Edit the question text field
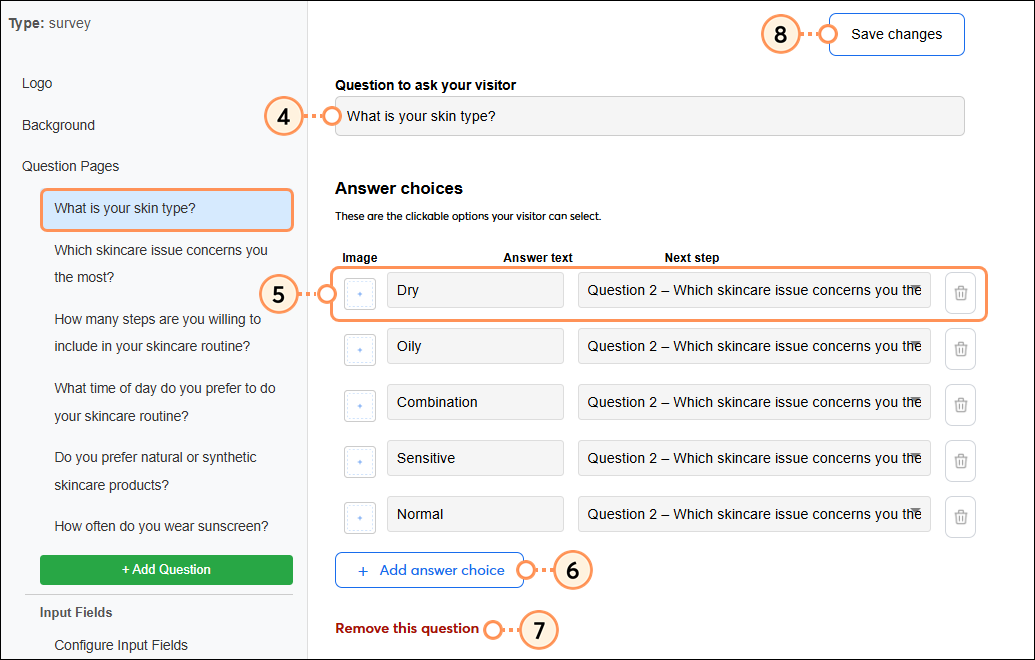Screen dimensions: 1035x660 (x=650, y=116)
